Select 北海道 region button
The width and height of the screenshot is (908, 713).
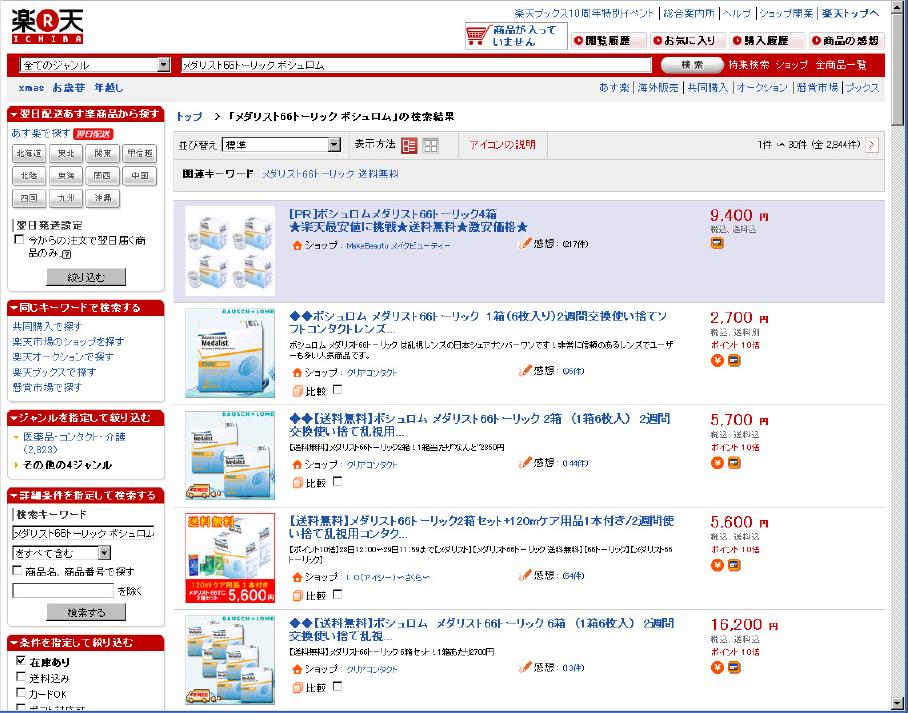29,153
